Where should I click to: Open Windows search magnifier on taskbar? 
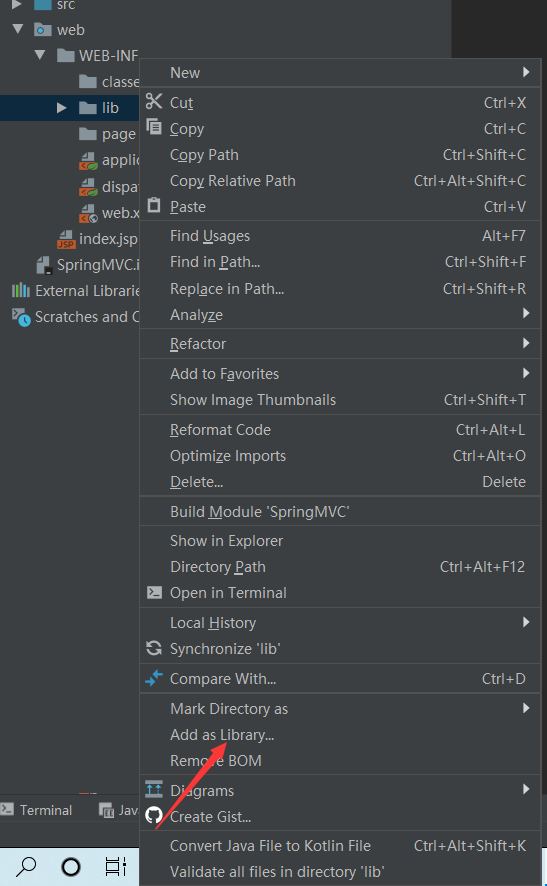[x=26, y=866]
